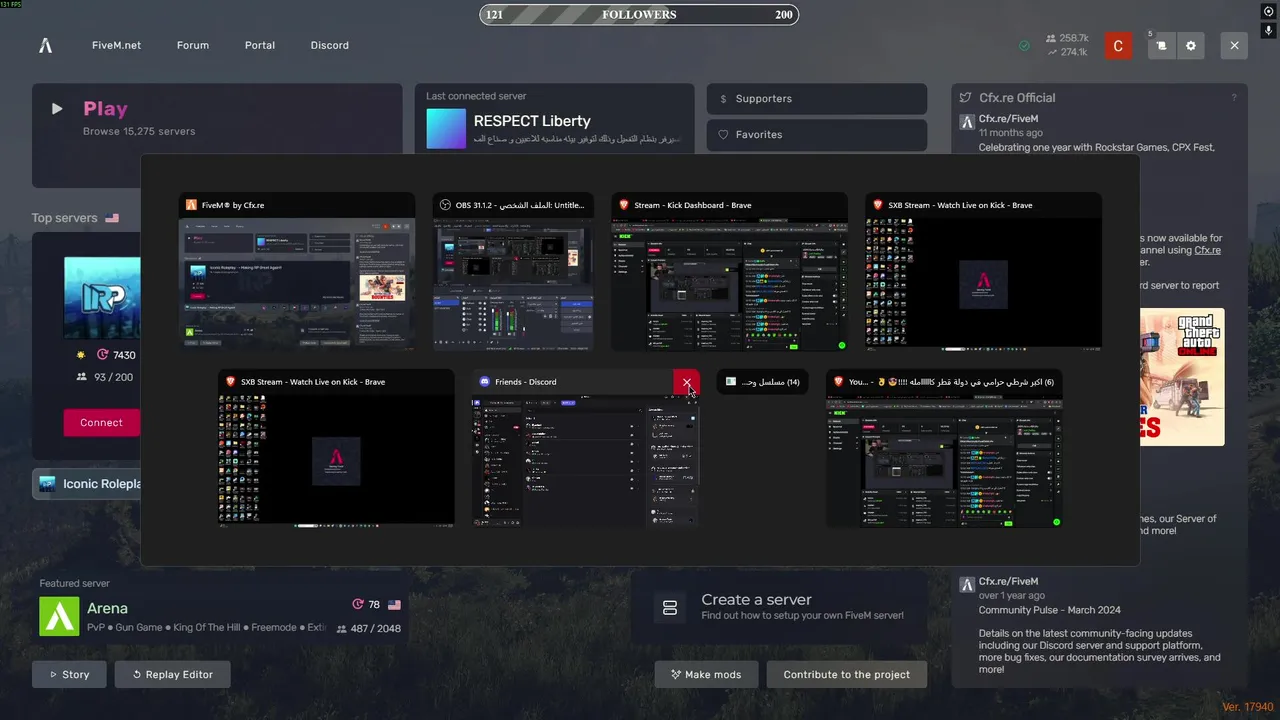Viewport: 1280px width, 720px height.
Task: Switch to OBS 31.1.2 window thumbnail
Action: coord(512,271)
